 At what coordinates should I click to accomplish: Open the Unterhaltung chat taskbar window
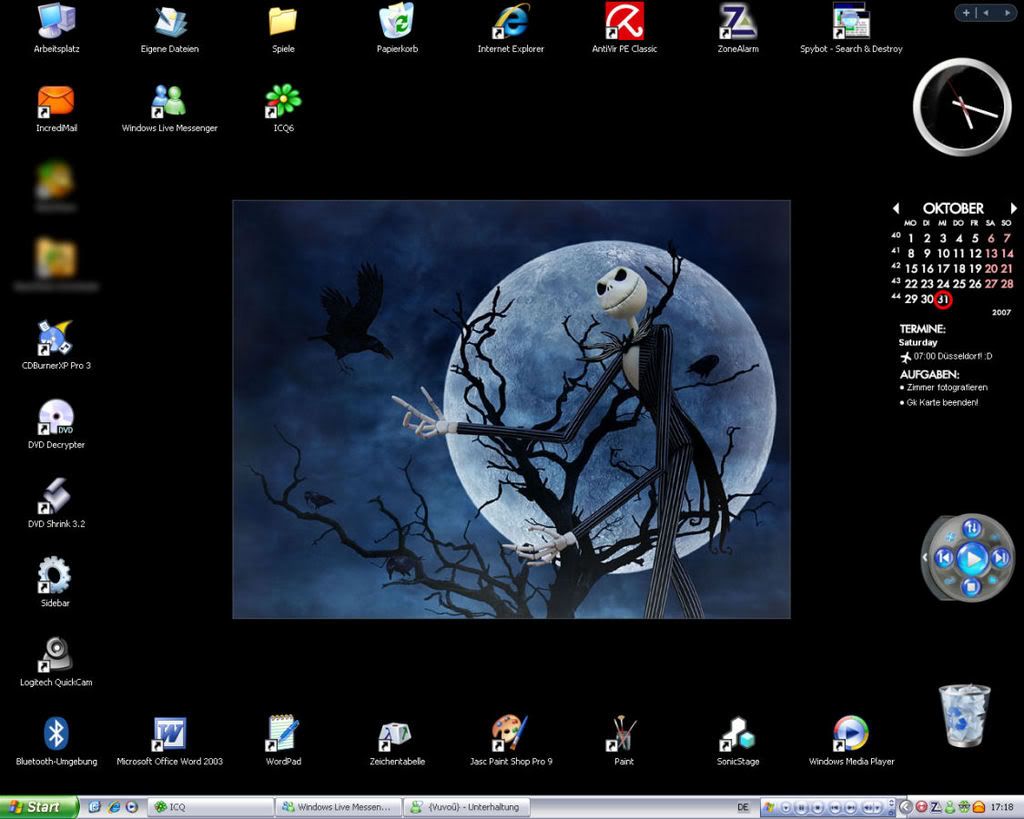tap(466, 807)
